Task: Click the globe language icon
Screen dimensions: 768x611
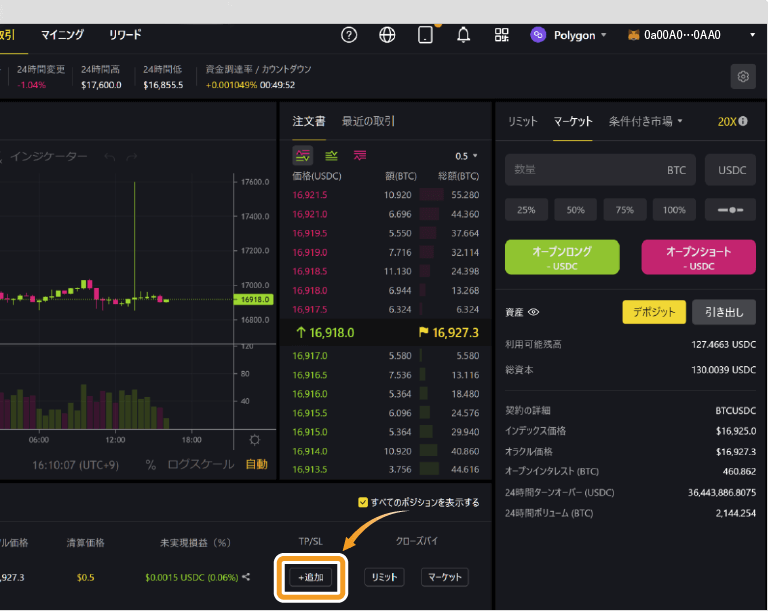Action: [x=387, y=35]
